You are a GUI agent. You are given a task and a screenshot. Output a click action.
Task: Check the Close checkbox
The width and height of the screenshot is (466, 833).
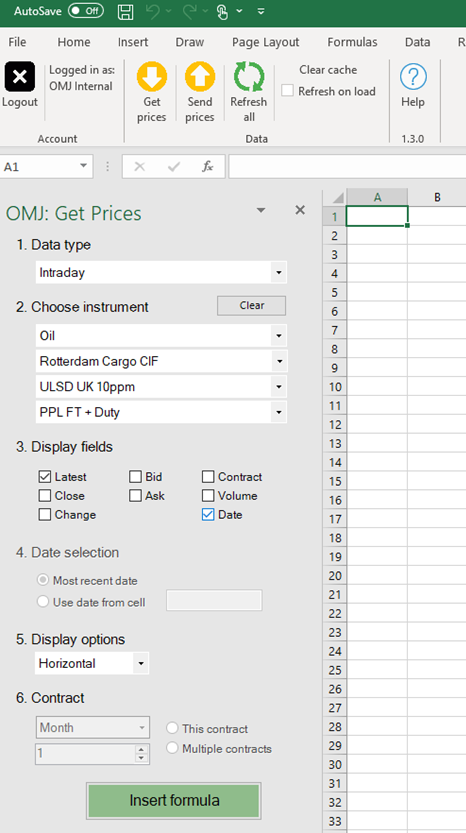(x=45, y=496)
